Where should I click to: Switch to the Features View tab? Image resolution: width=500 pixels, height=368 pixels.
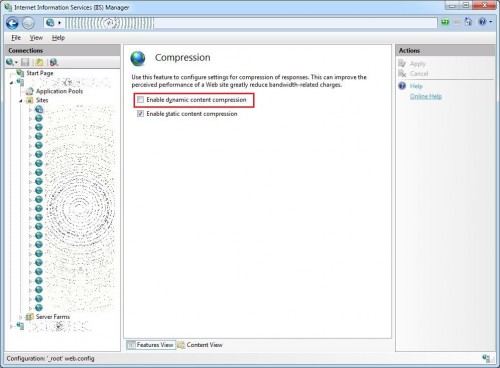pos(151,345)
